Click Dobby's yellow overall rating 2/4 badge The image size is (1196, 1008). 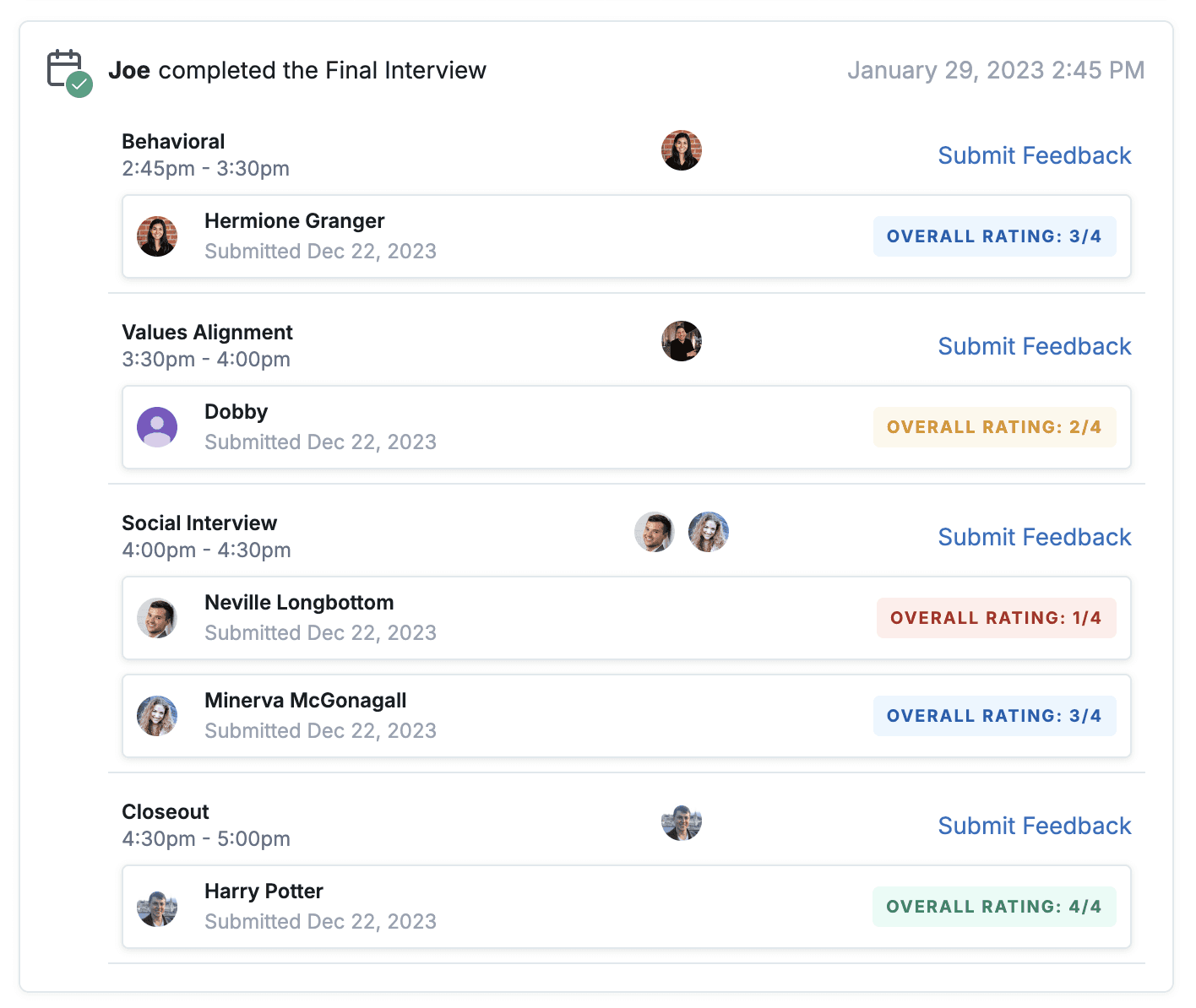(994, 427)
